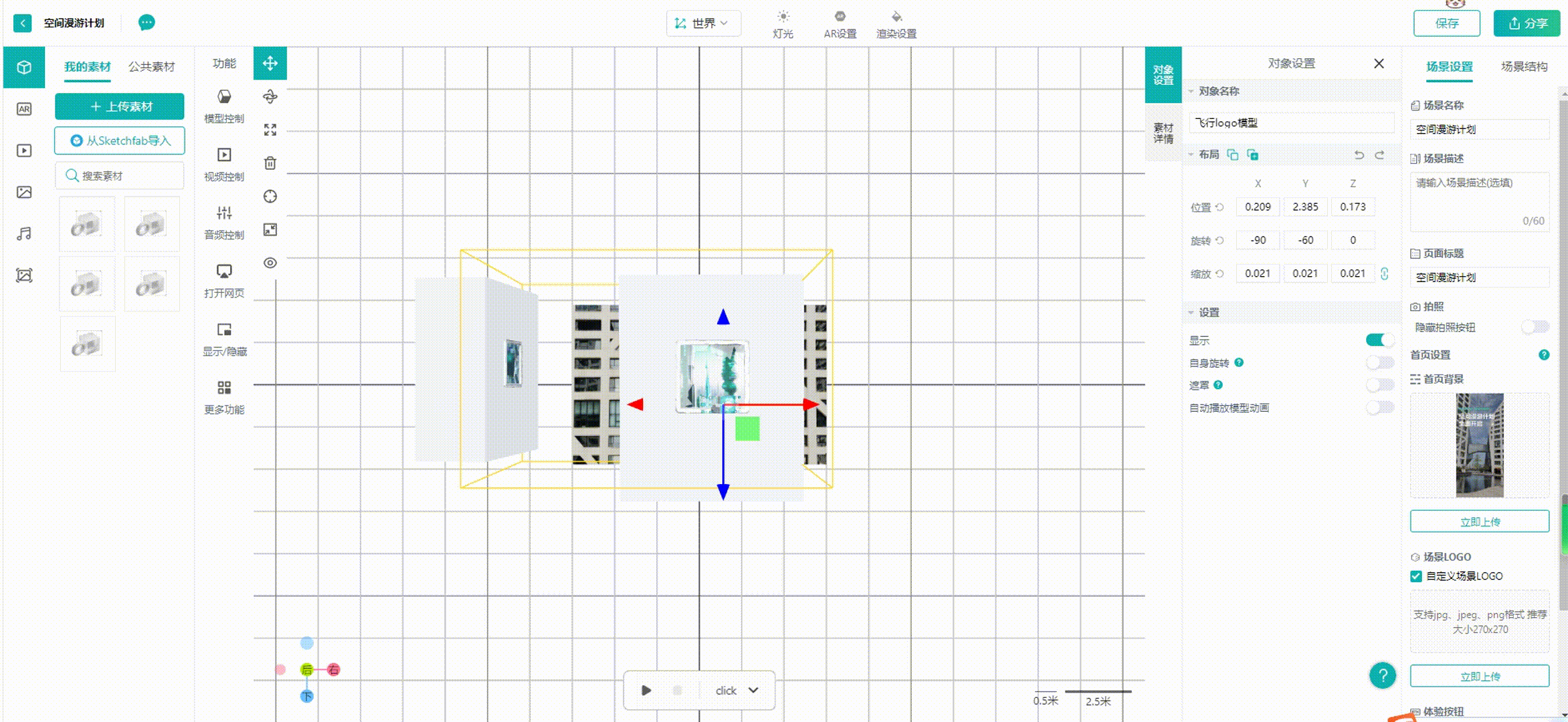Image resolution: width=1568 pixels, height=722 pixels.
Task: Click the eye preview icon in toolbar
Action: click(270, 263)
